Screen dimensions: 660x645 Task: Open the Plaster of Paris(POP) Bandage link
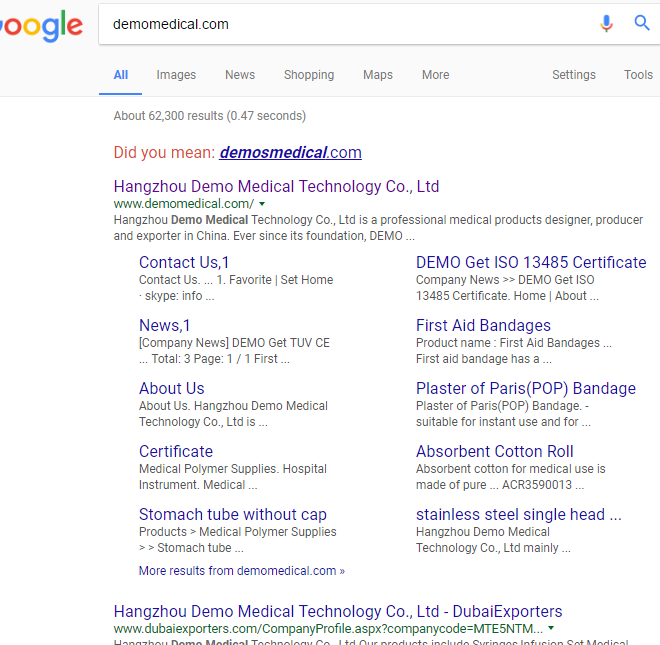click(x=526, y=389)
